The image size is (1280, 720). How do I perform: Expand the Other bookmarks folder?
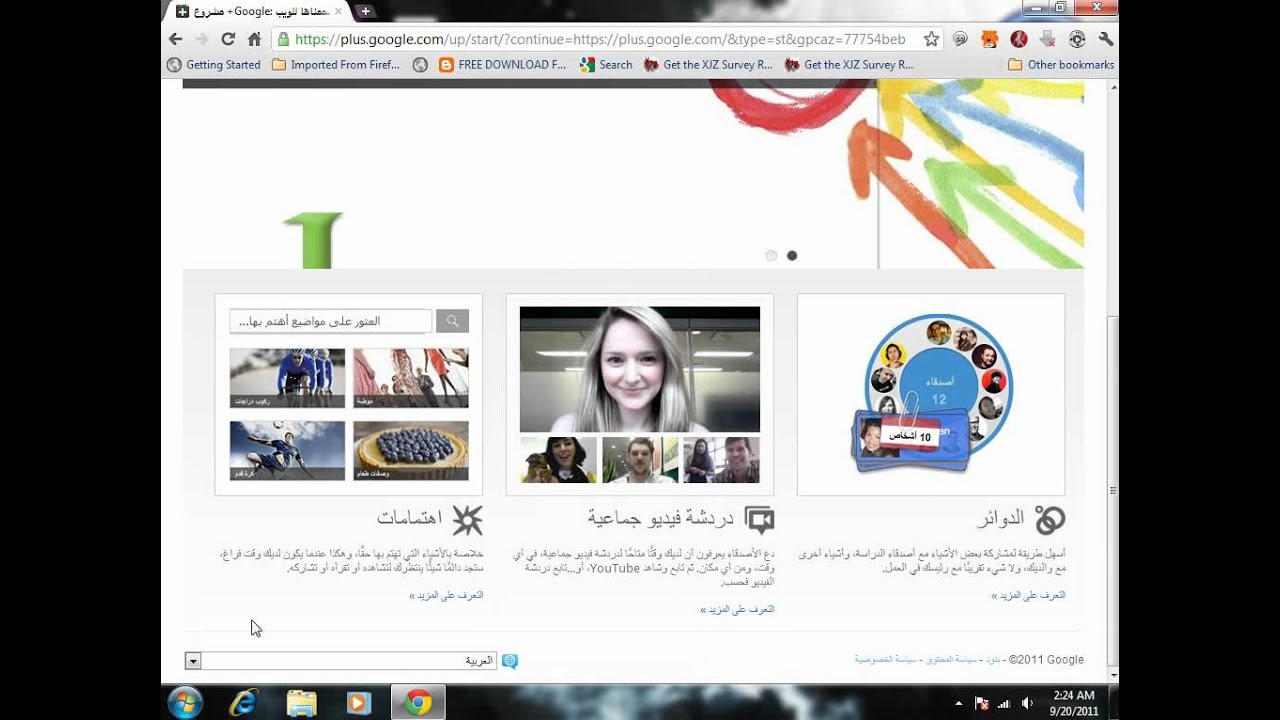(x=1060, y=64)
